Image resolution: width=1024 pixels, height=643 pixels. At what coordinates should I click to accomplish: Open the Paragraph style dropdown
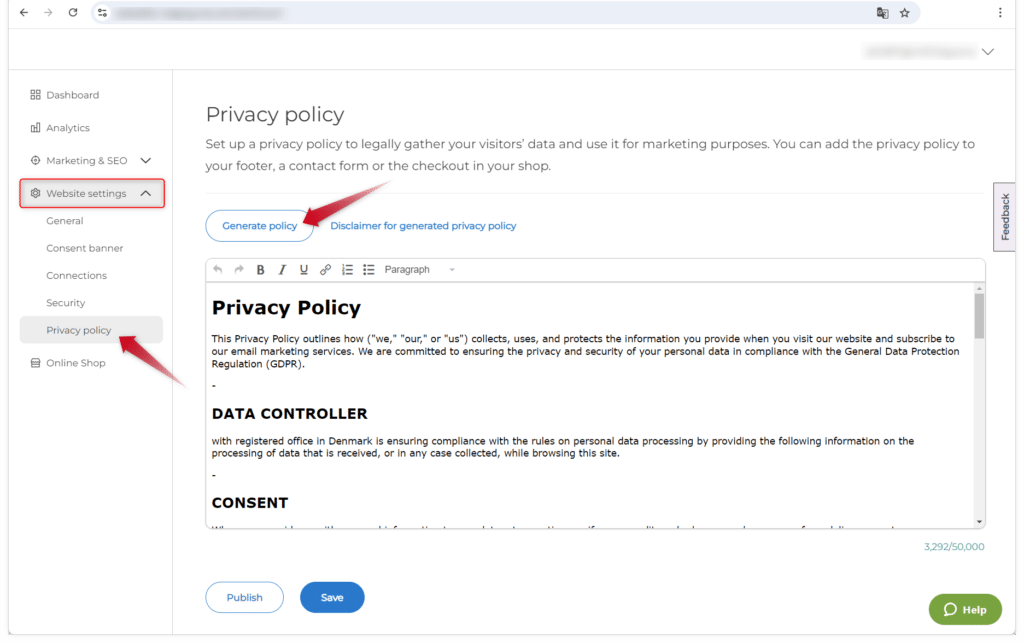[x=419, y=270]
